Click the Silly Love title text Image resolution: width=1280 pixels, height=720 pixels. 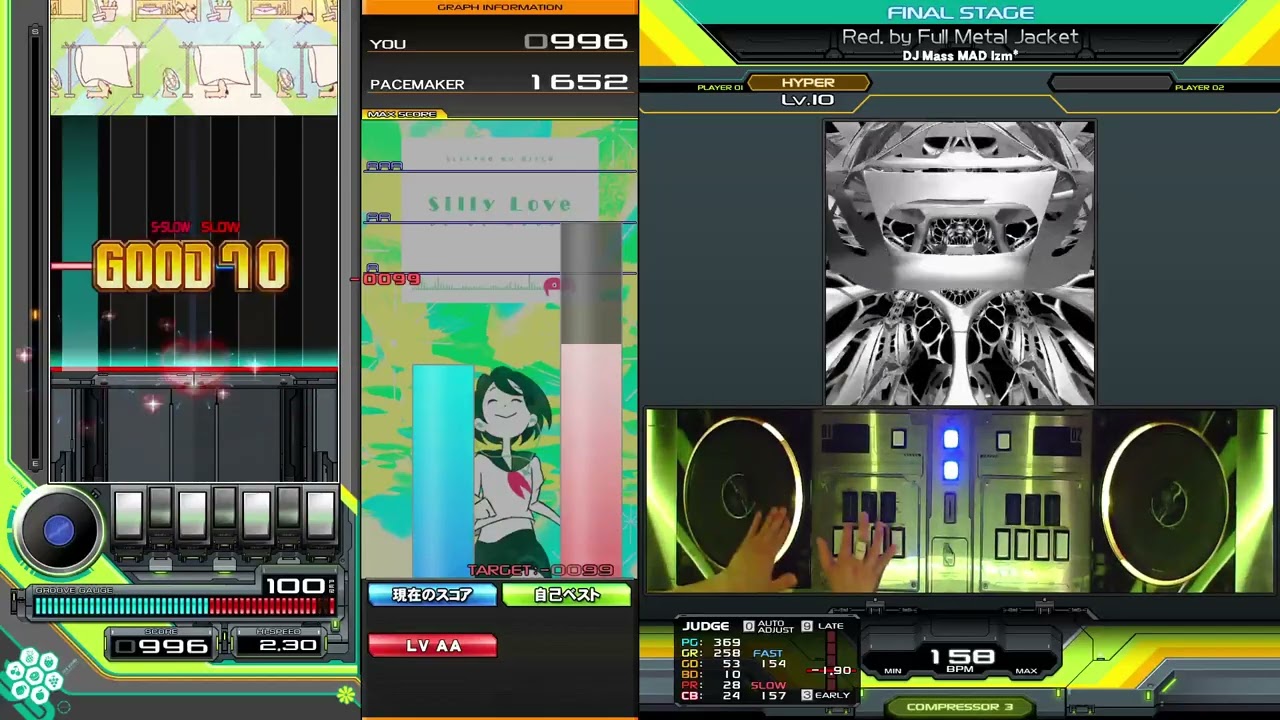499,204
